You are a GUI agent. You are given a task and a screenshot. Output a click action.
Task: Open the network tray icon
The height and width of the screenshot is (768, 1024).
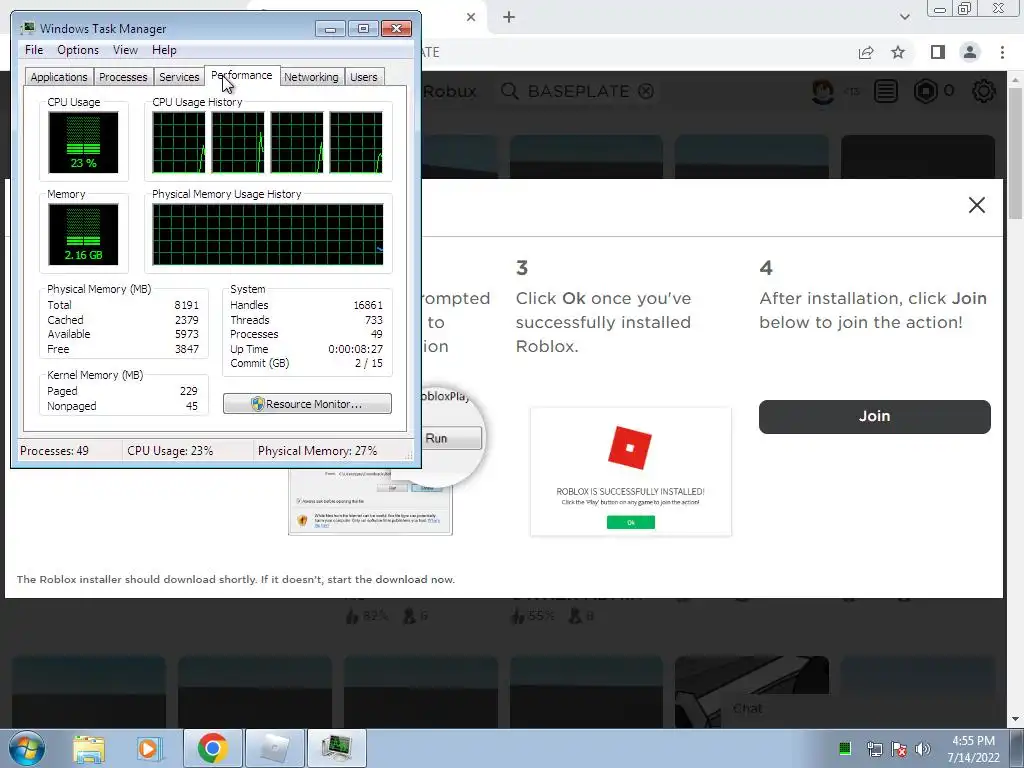(874, 748)
